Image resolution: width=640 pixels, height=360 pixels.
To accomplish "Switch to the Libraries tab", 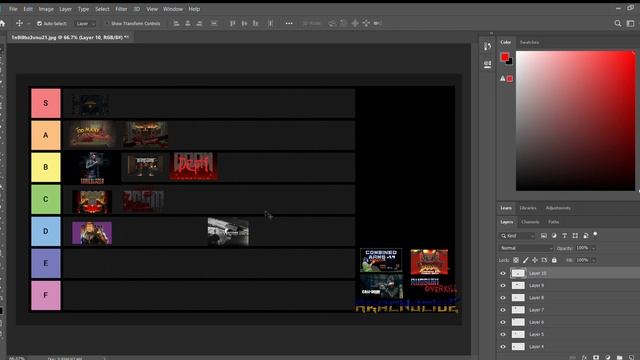I will pyautogui.click(x=528, y=208).
